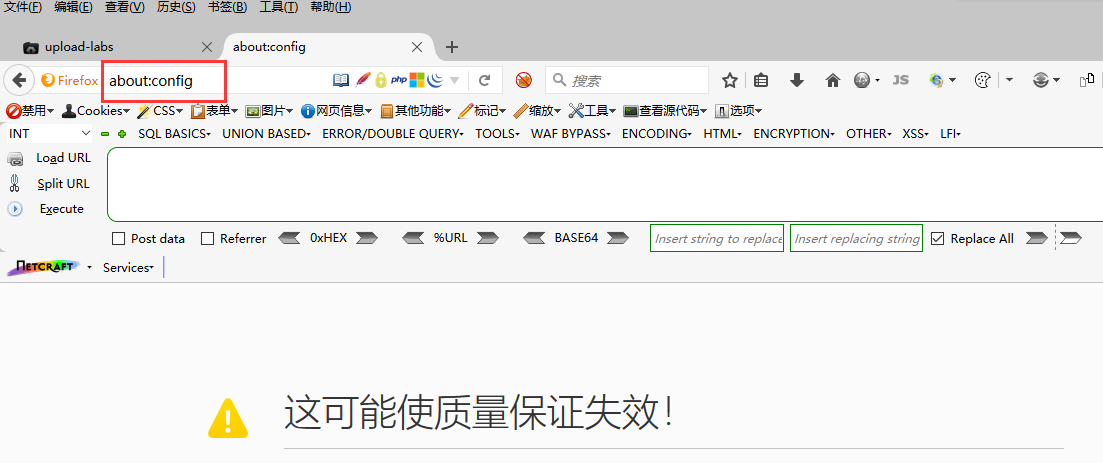Switch to the upload-labs tab
This screenshot has height=463, width=1103.
[x=117, y=47]
